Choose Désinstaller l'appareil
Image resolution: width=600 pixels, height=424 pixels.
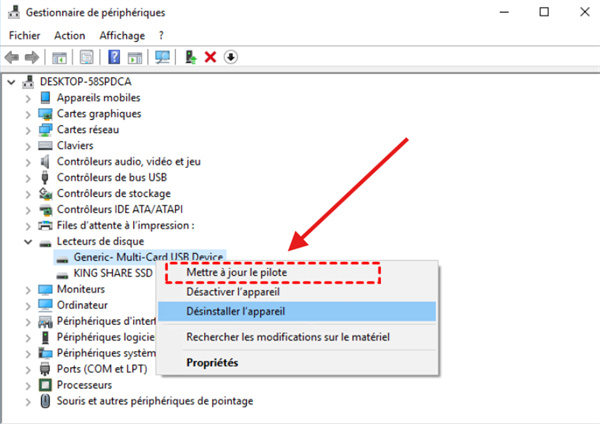coord(297,311)
